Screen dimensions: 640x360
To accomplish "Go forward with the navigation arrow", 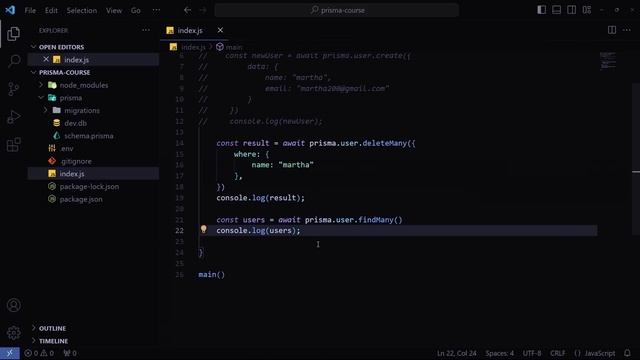I will [x=203, y=10].
